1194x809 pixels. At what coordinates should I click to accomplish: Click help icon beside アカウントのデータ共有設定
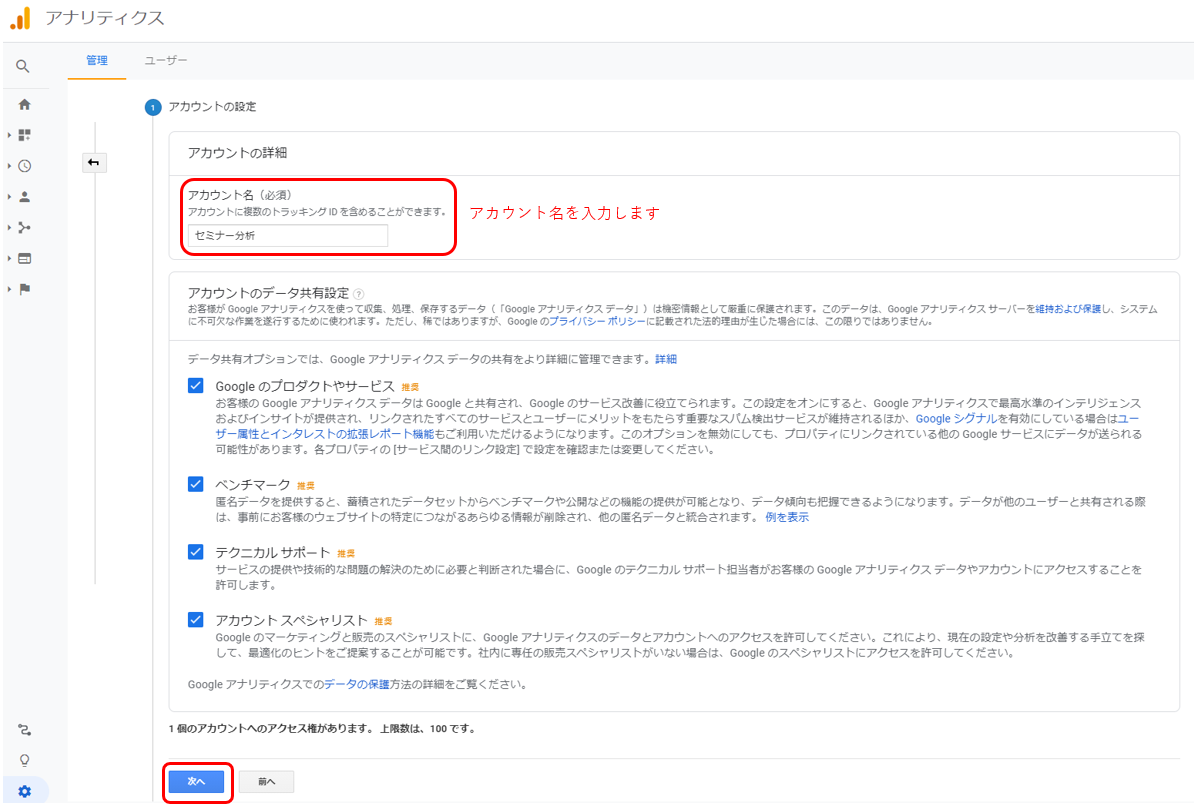(359, 294)
